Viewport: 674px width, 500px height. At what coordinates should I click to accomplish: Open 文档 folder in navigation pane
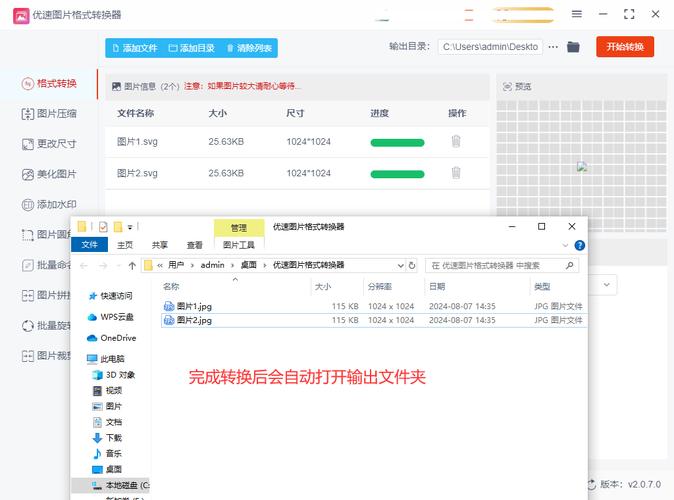107,422
